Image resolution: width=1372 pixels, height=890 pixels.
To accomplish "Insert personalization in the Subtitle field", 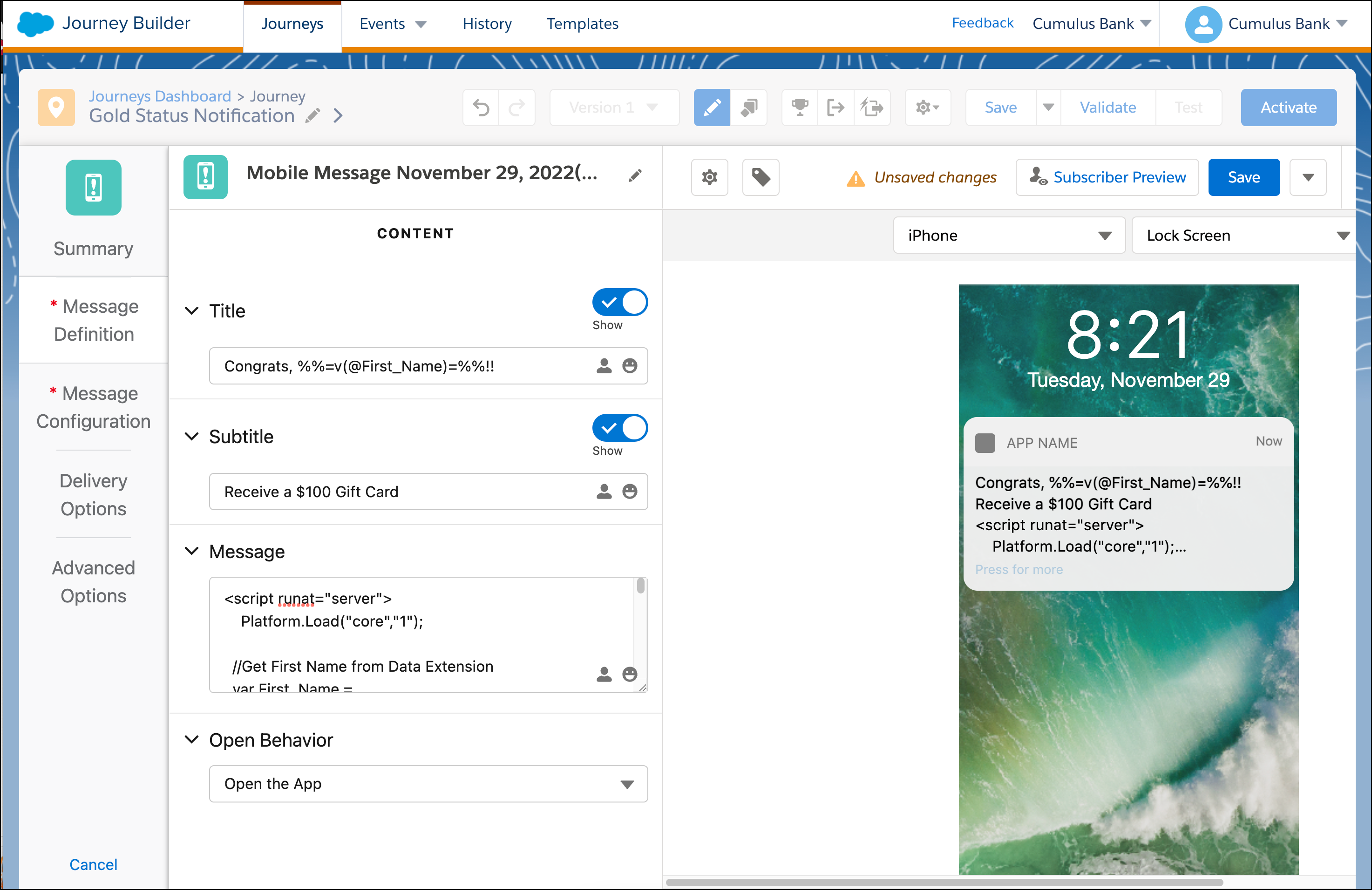I will (x=604, y=492).
